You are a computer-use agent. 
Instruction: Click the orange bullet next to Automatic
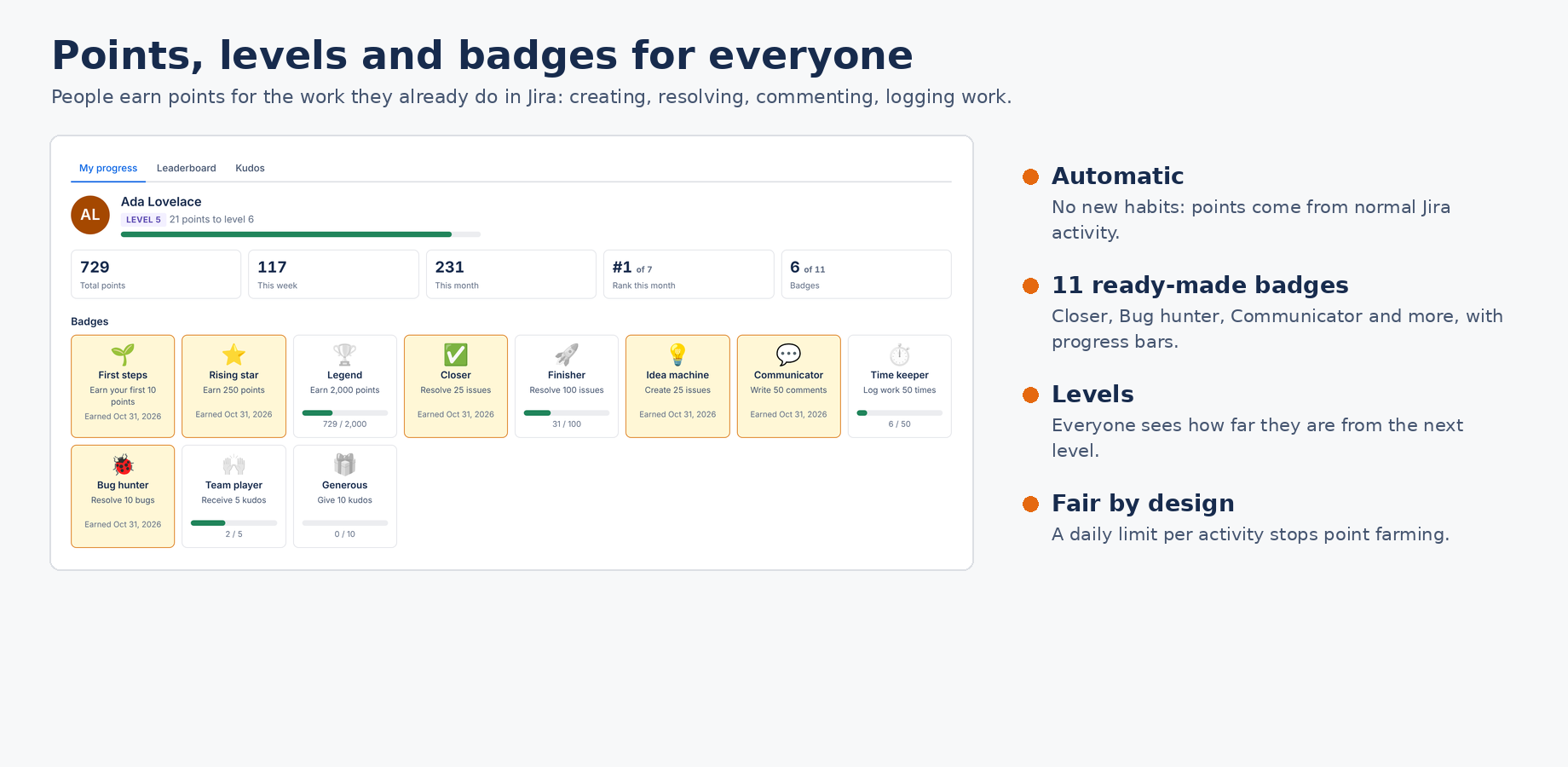click(x=1030, y=176)
